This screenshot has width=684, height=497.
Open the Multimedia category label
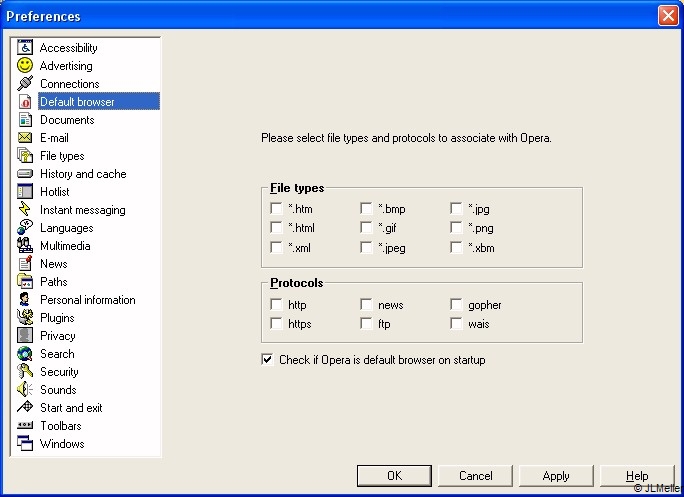[x=65, y=245]
